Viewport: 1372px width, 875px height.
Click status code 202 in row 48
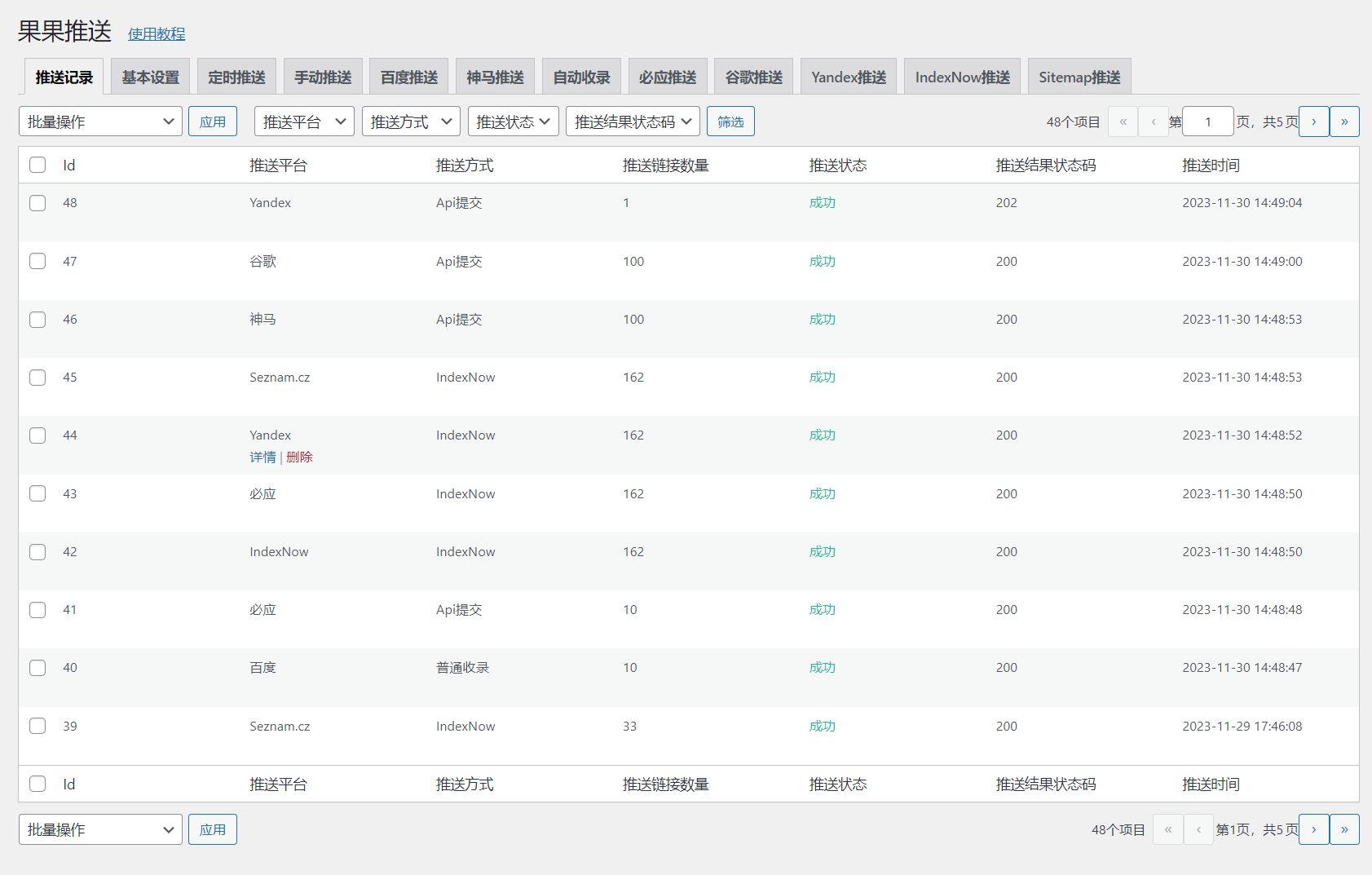(1006, 203)
